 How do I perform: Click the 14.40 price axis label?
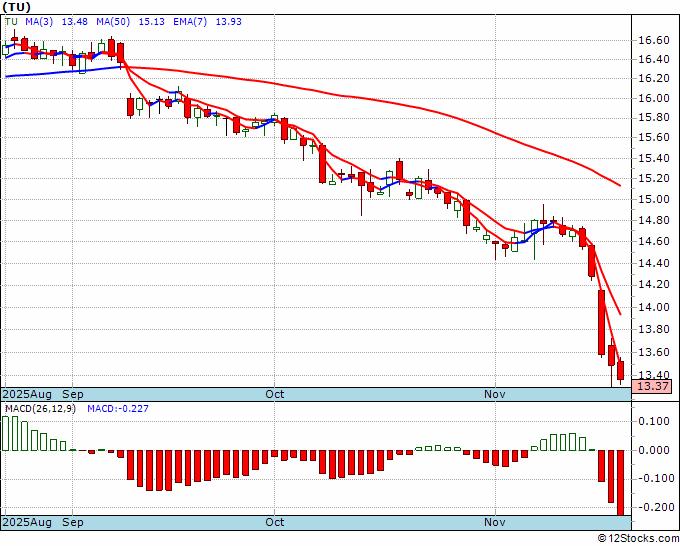(x=654, y=263)
